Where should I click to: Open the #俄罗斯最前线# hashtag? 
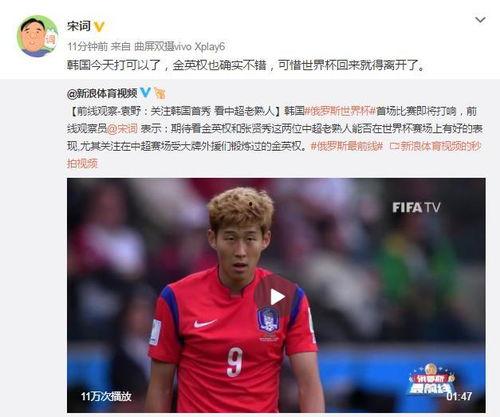coord(346,146)
